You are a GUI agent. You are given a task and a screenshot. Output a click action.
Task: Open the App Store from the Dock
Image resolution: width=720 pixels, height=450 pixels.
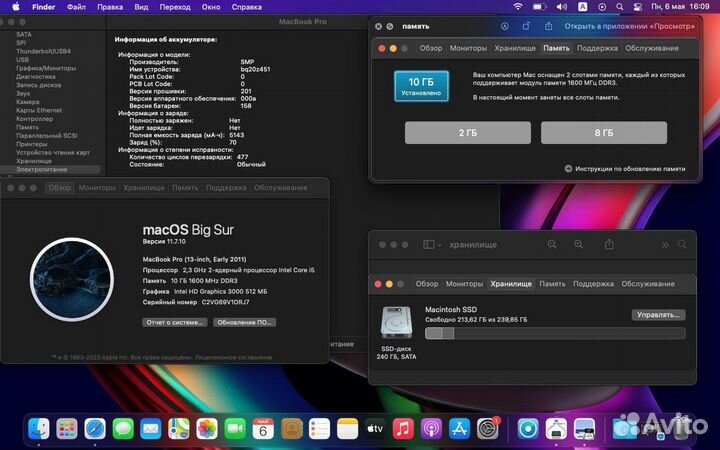pyautogui.click(x=459, y=429)
